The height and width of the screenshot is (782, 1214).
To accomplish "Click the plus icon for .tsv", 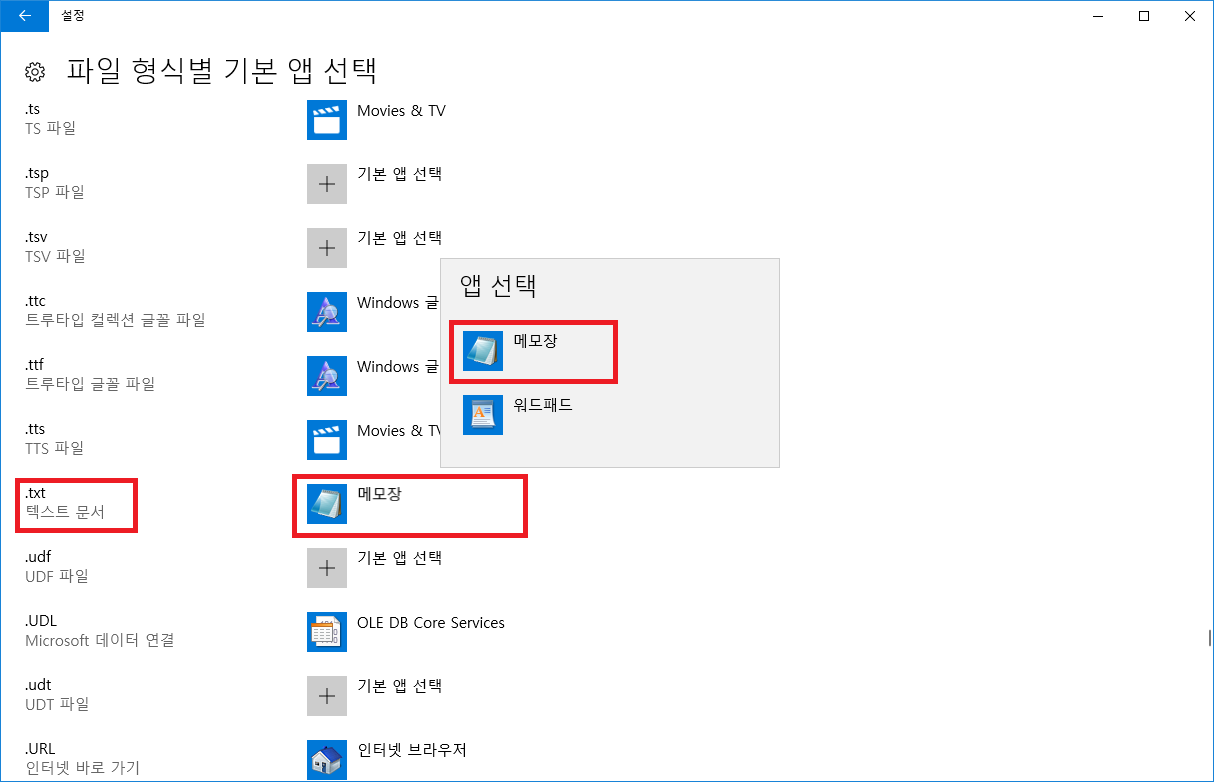I will coord(327,247).
